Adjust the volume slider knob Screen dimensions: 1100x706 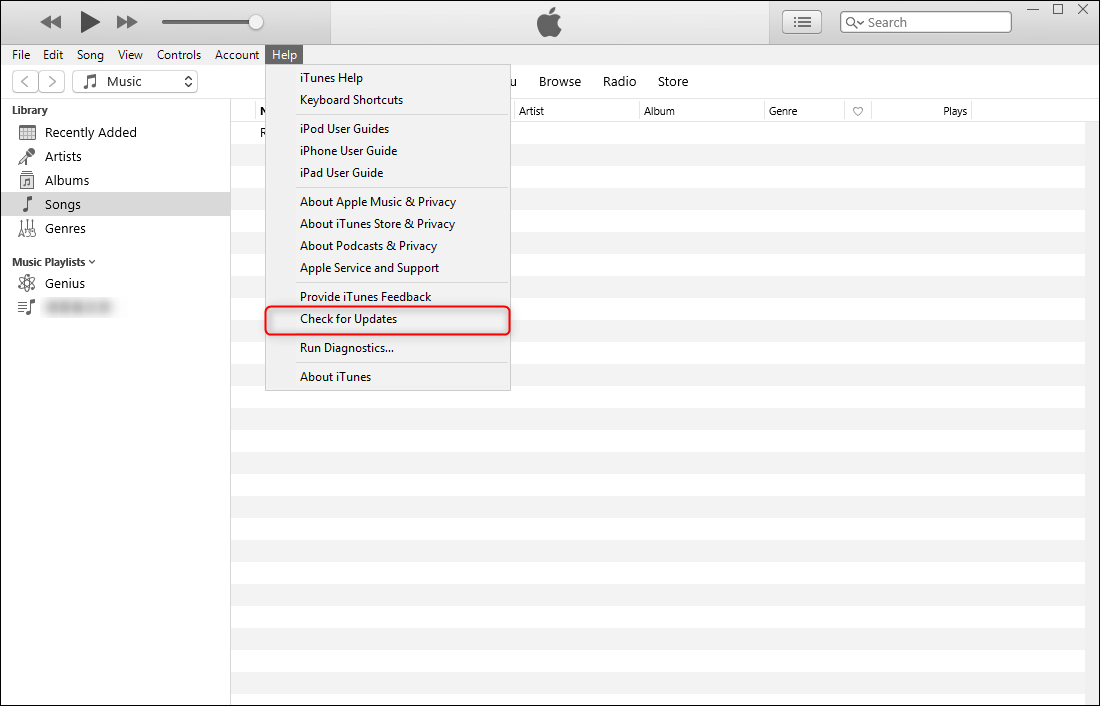(256, 22)
